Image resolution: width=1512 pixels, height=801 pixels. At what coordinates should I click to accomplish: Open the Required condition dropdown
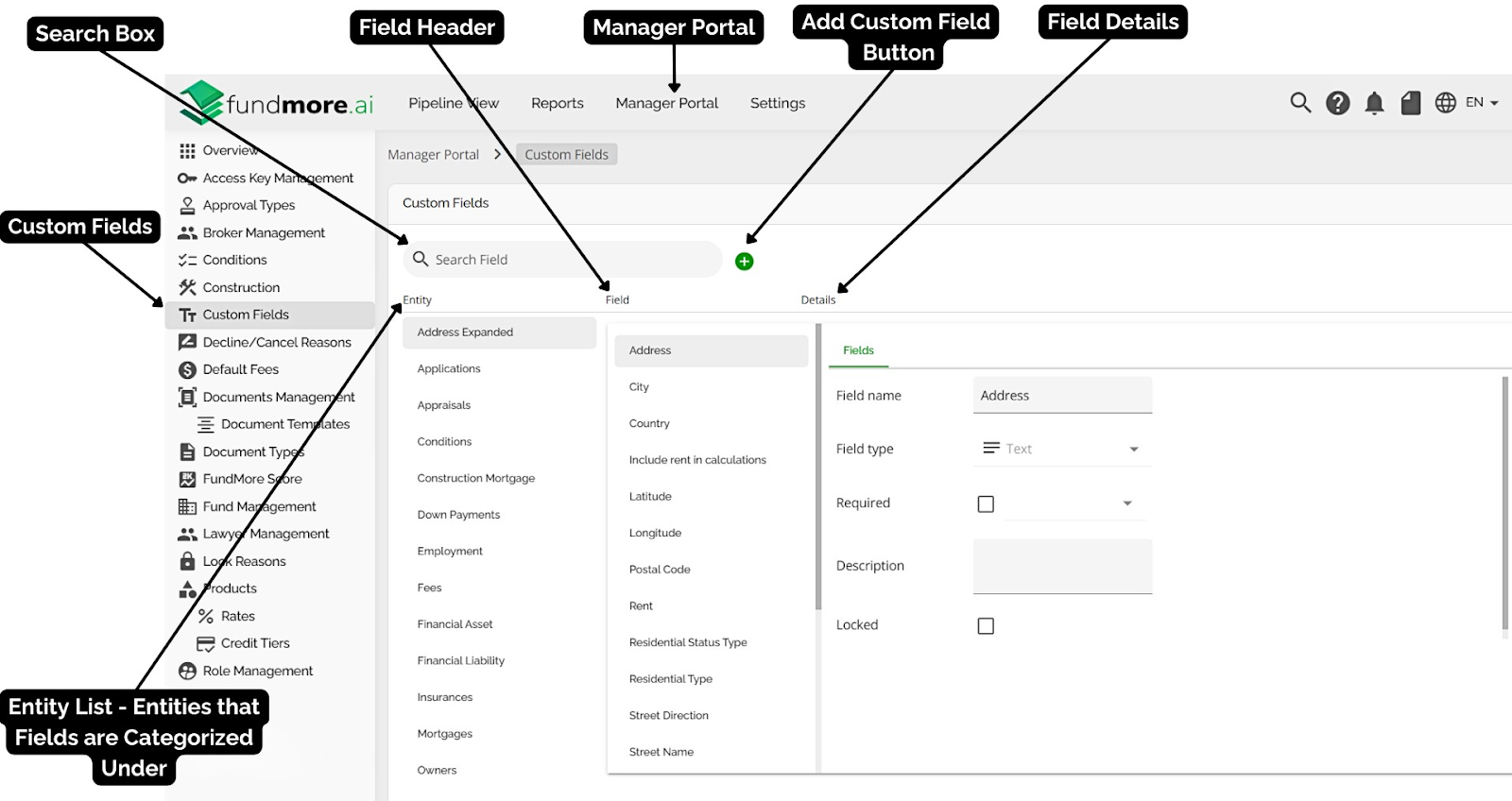tap(1074, 503)
